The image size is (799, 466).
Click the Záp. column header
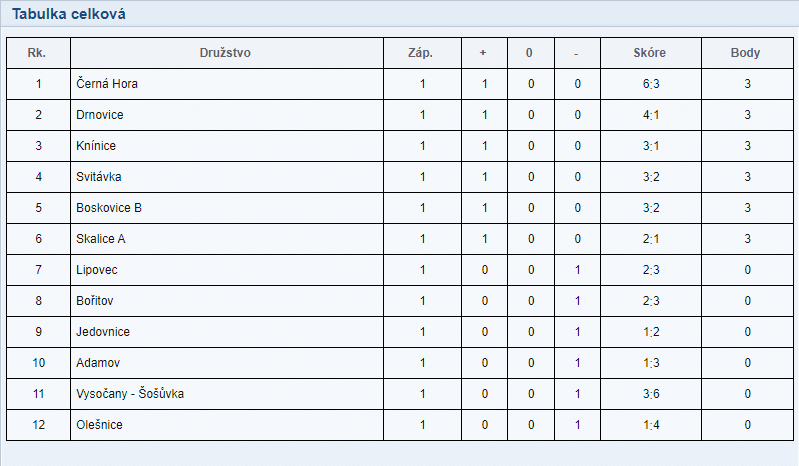422,53
